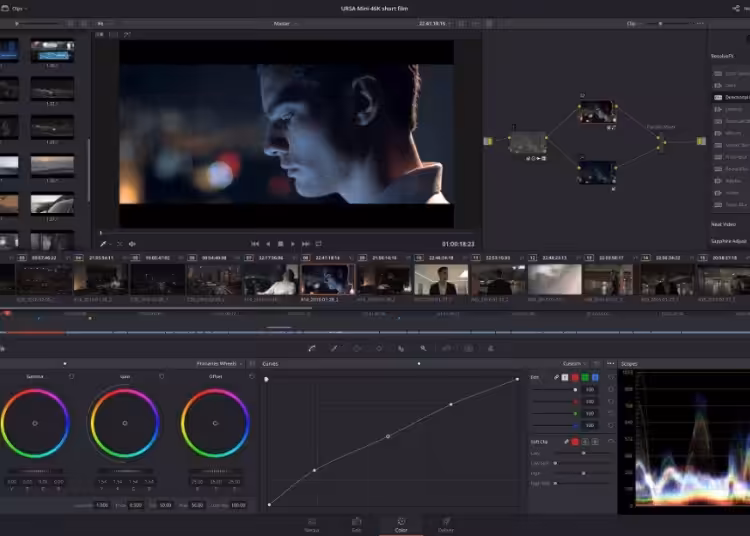Play the clip in reverse
This screenshot has height=536, width=750.
268,244
